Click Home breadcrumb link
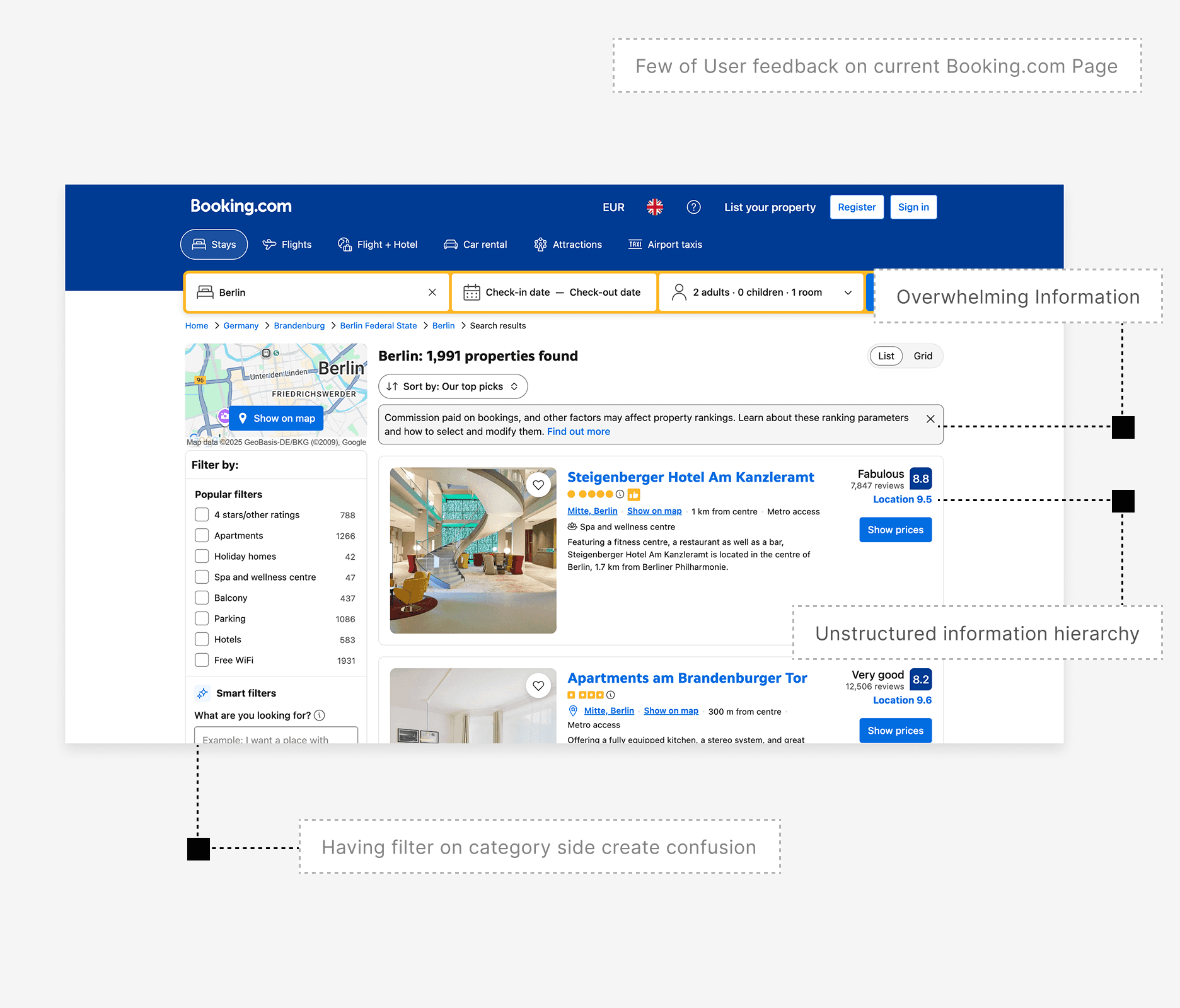This screenshot has width=1180, height=1008. (x=197, y=326)
